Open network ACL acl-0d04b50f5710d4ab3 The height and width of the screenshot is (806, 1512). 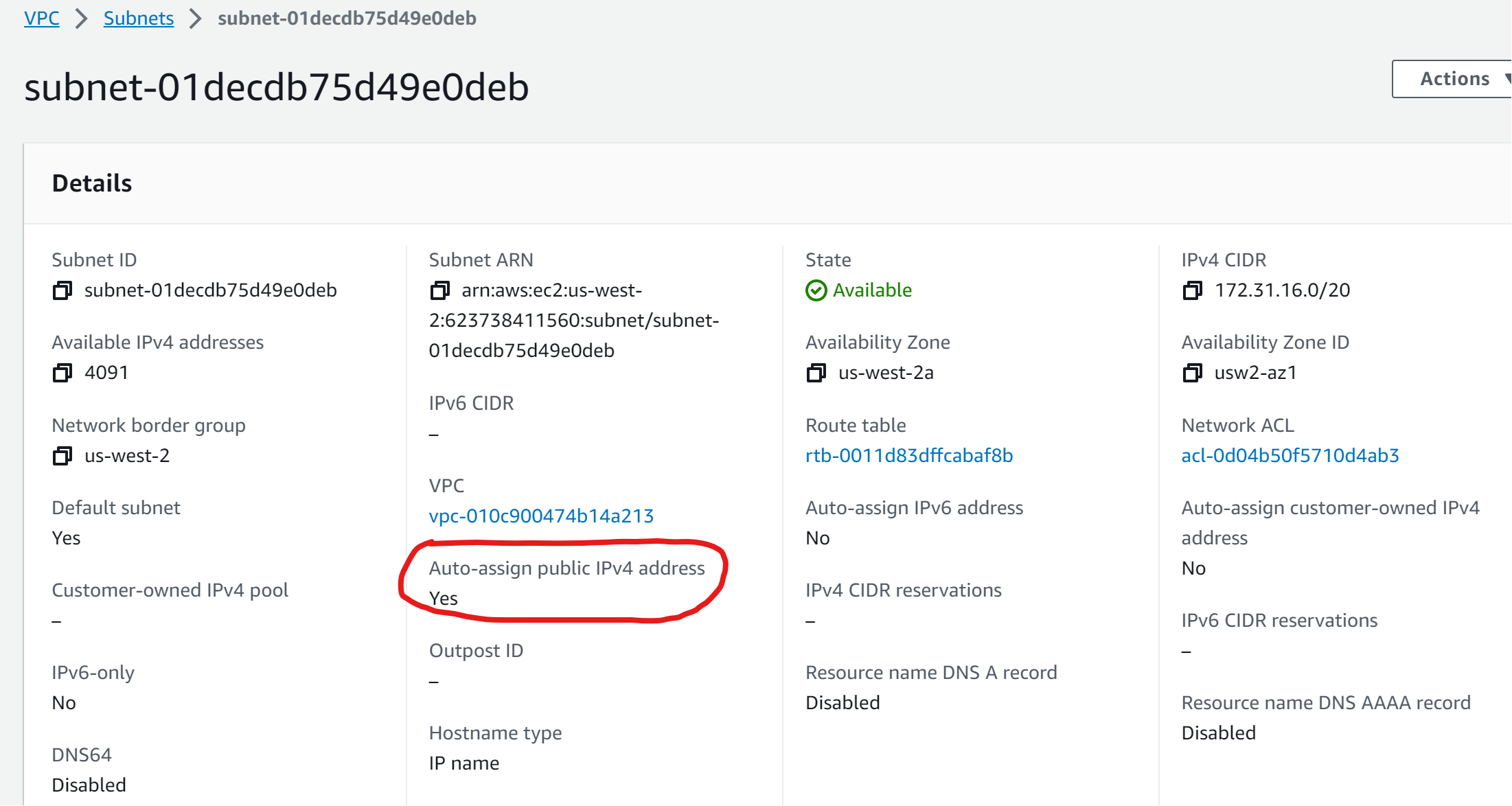[x=1290, y=455]
